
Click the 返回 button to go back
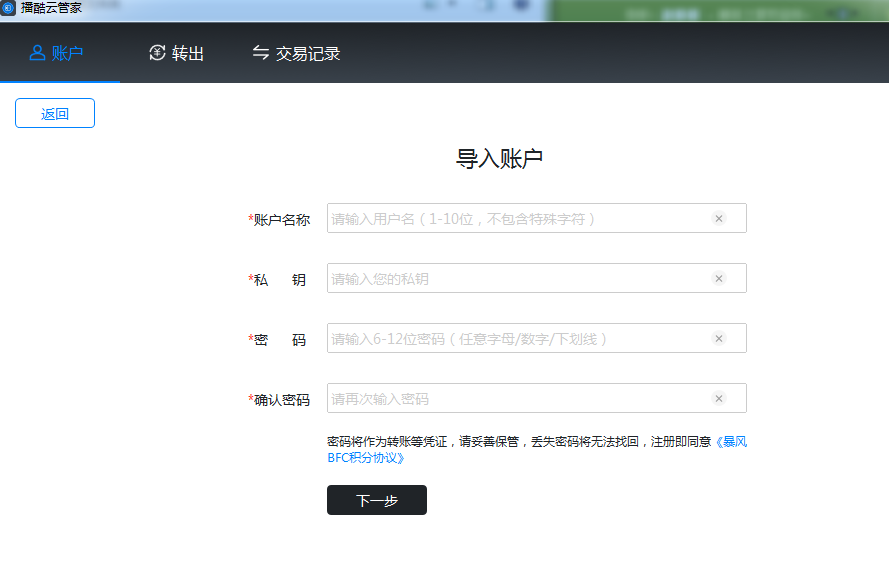pyautogui.click(x=55, y=114)
